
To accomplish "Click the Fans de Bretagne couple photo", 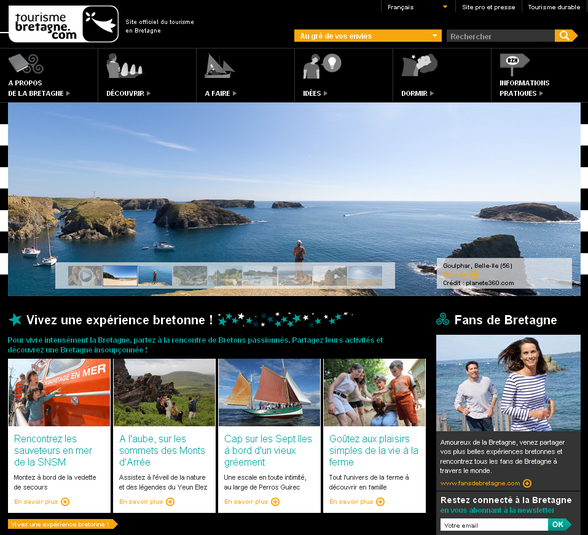I will (508, 383).
